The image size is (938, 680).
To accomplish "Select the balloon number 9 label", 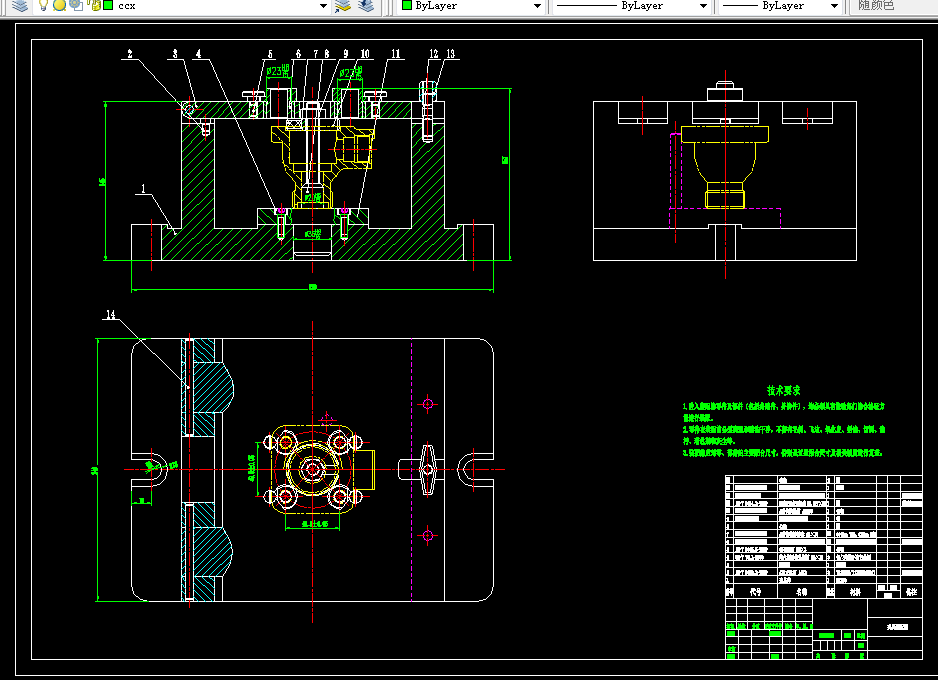I will point(346,54).
